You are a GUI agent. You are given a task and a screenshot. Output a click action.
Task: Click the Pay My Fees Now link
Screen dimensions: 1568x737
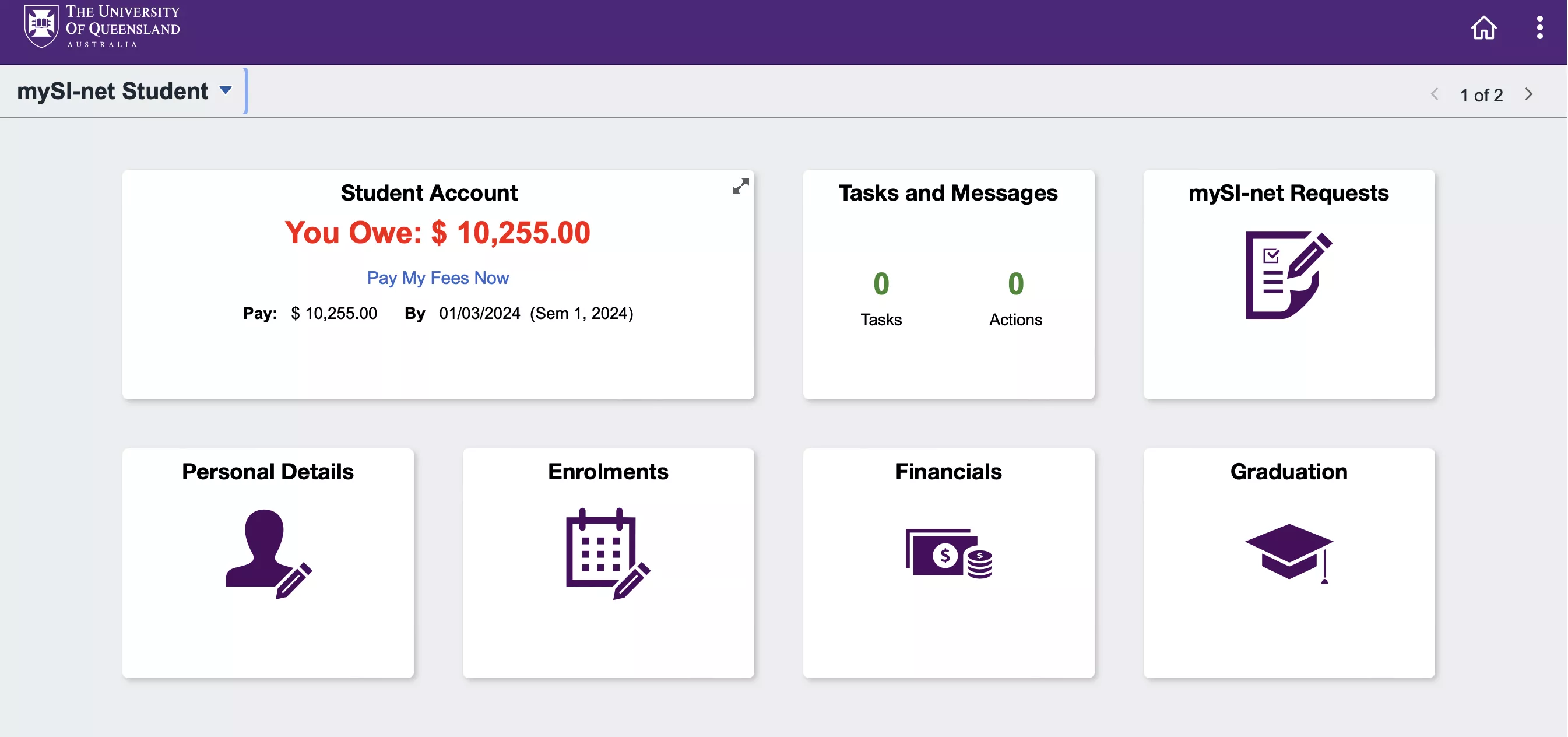click(438, 278)
